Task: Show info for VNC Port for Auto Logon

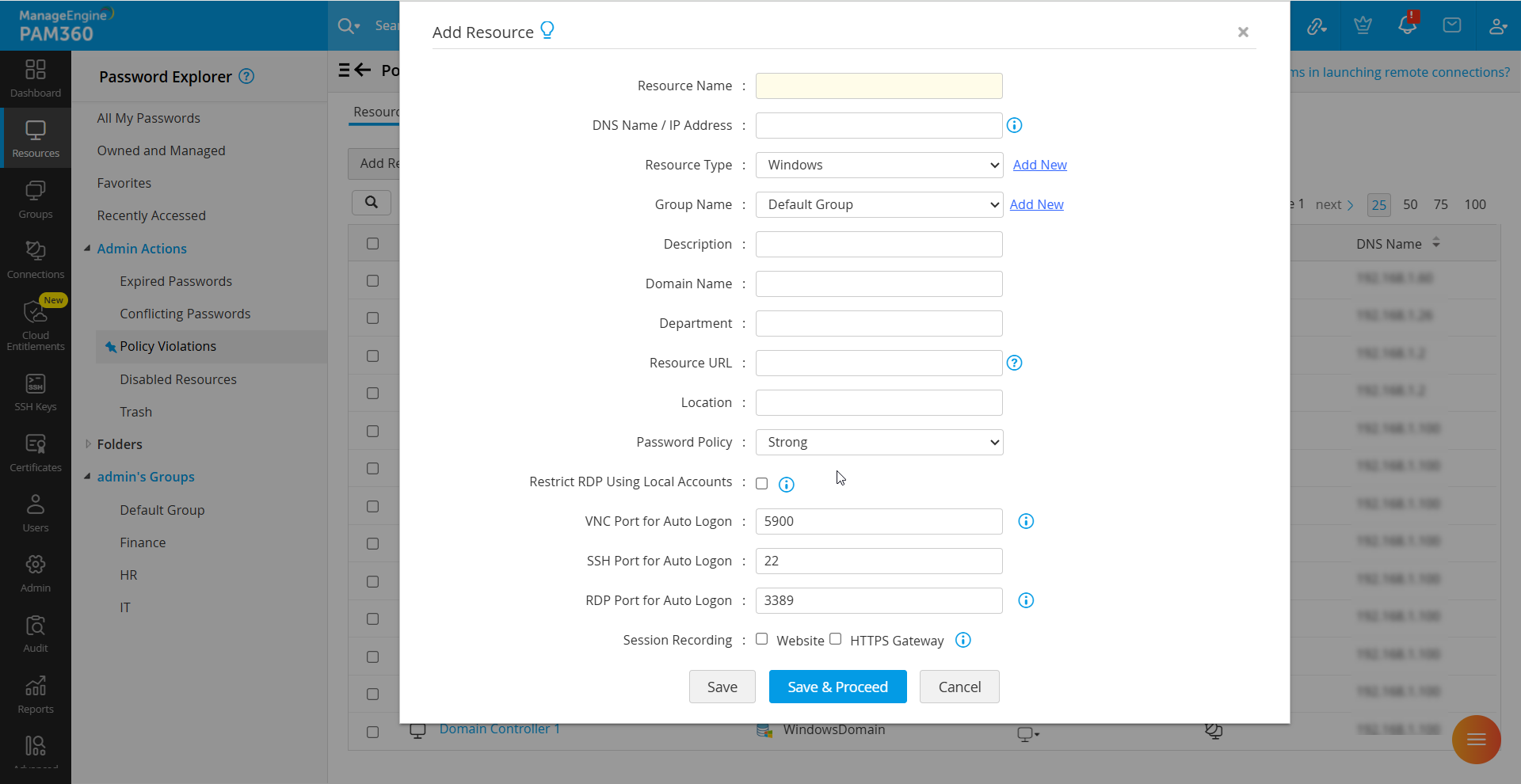Action: [1026, 521]
